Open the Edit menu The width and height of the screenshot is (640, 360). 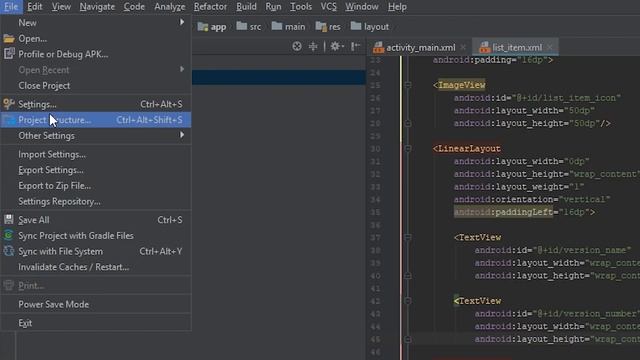coord(35,7)
